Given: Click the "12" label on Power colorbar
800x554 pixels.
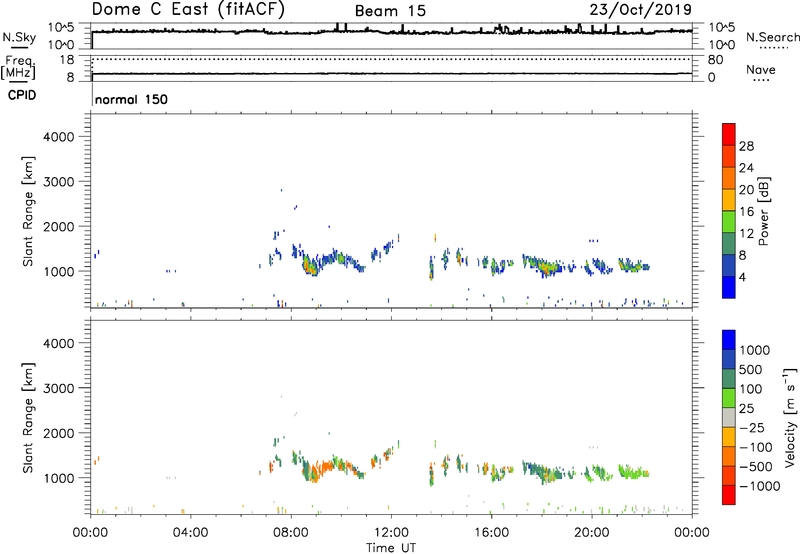Looking at the screenshot, I should (746, 234).
